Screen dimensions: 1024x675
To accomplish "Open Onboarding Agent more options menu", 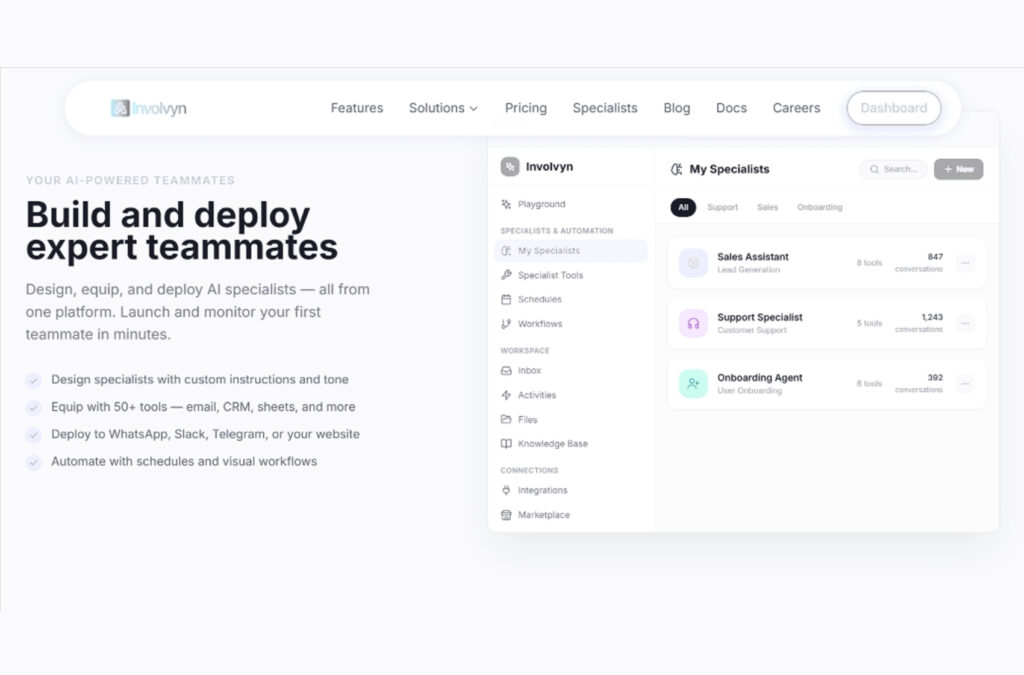I will [x=964, y=384].
